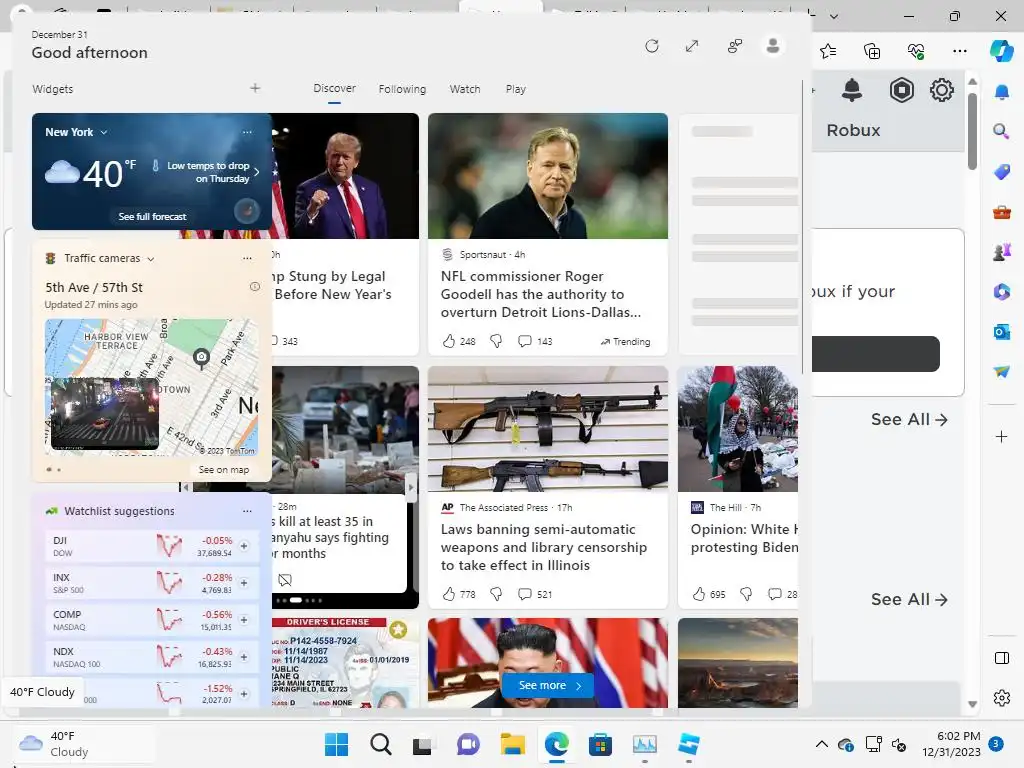
Task: Dislike the NFL commissioner Goodell article
Action: (x=496, y=341)
